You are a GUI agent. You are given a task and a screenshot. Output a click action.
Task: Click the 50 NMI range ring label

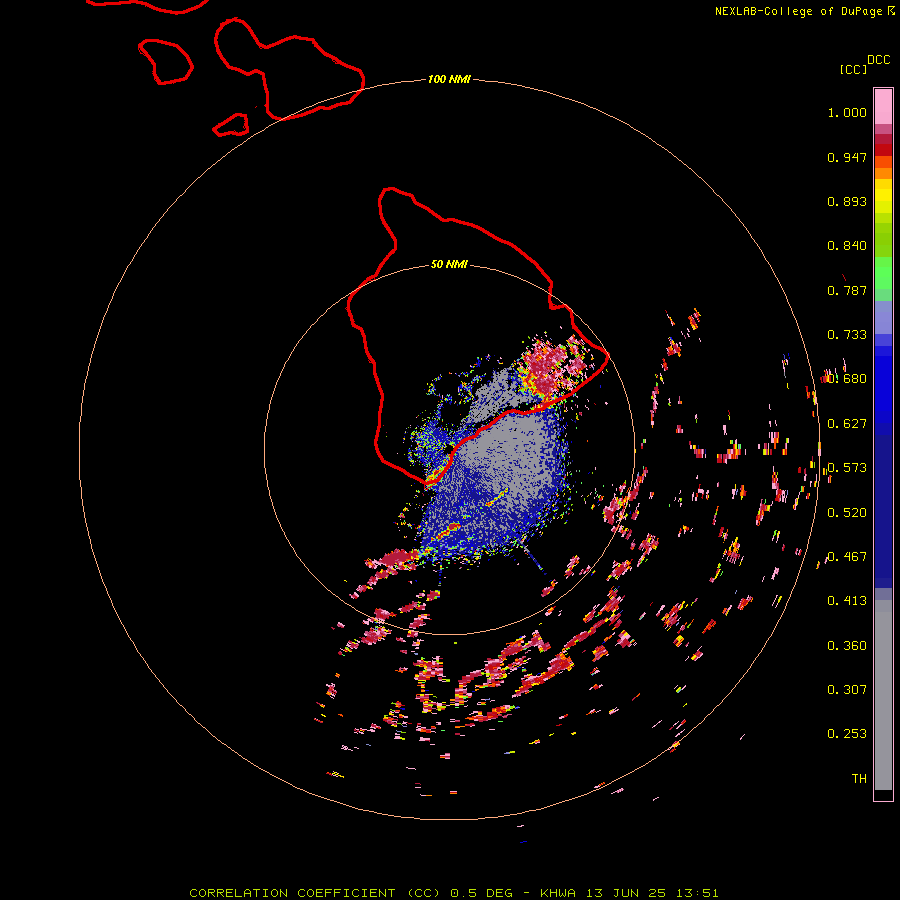(449, 264)
